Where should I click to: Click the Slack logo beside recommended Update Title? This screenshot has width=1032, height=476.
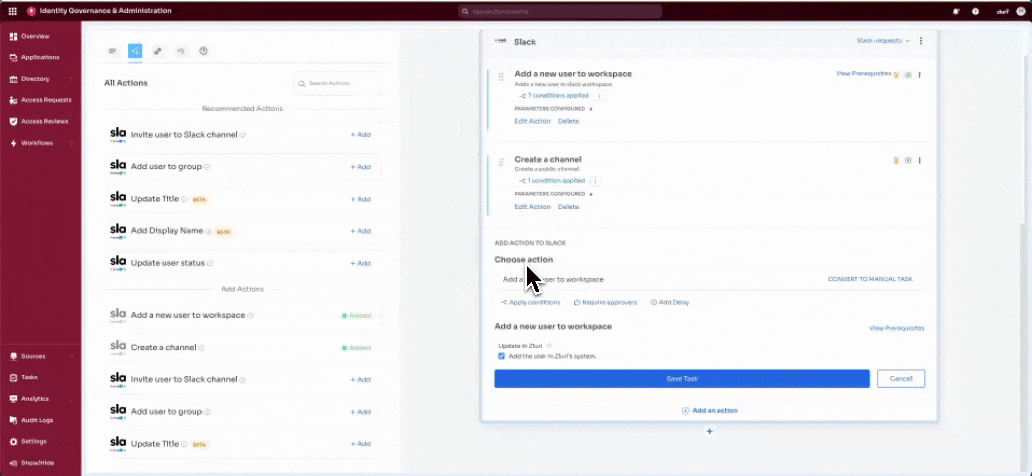click(118, 199)
